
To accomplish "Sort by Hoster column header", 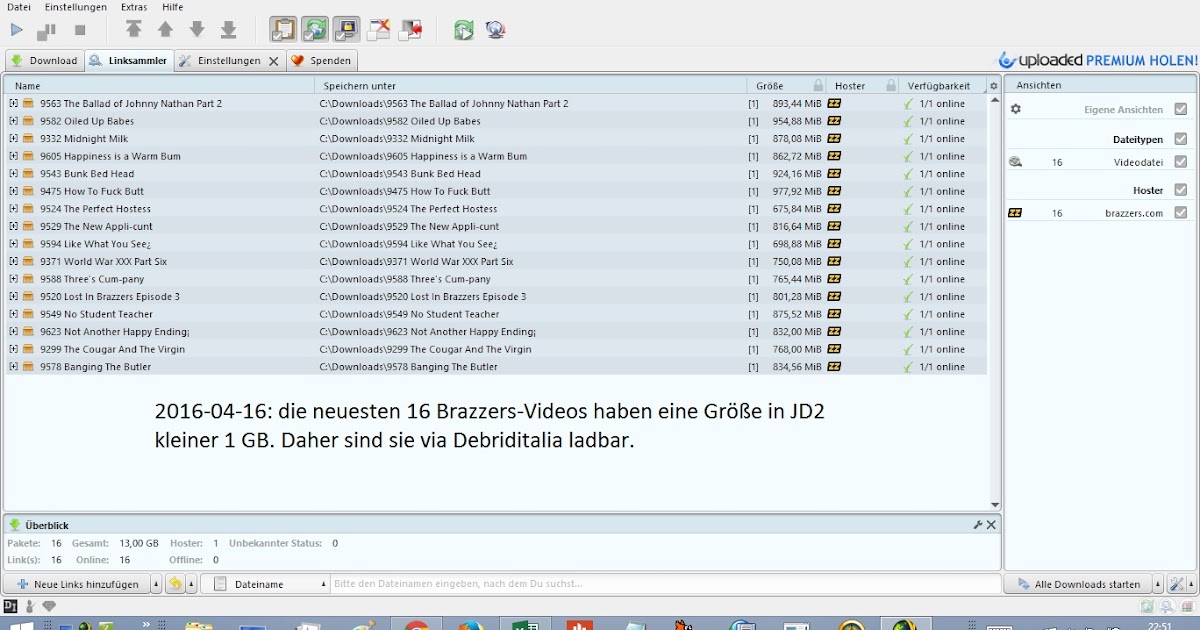I will (x=862, y=86).
